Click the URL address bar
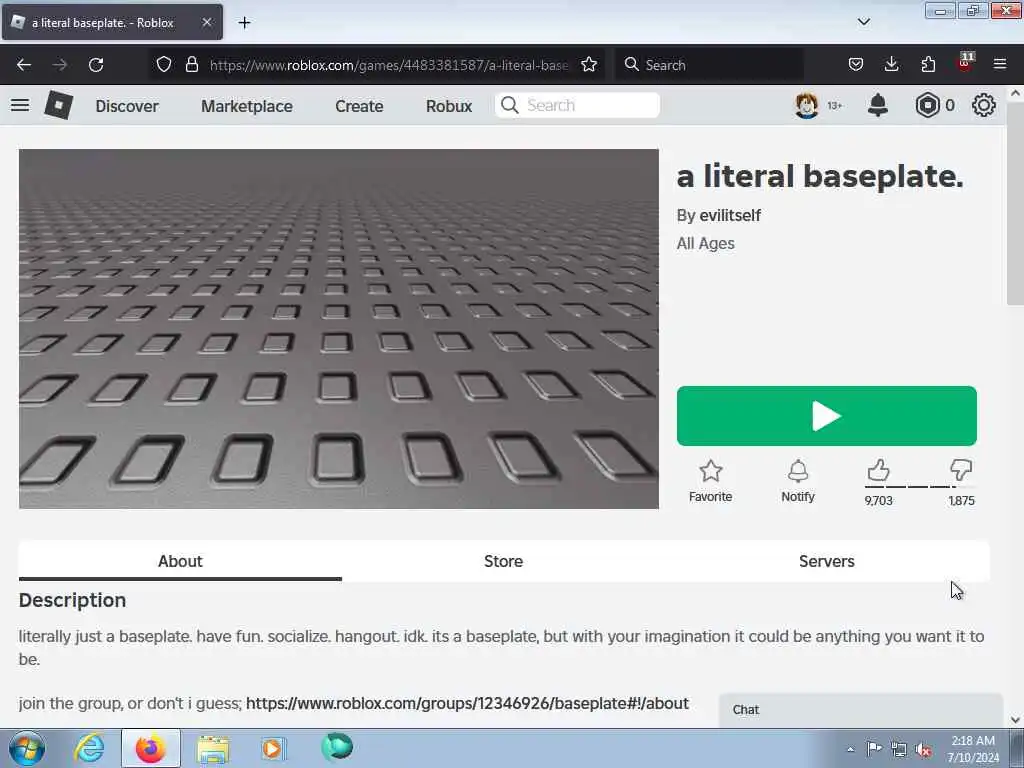The height and width of the screenshot is (768, 1024). point(388,65)
